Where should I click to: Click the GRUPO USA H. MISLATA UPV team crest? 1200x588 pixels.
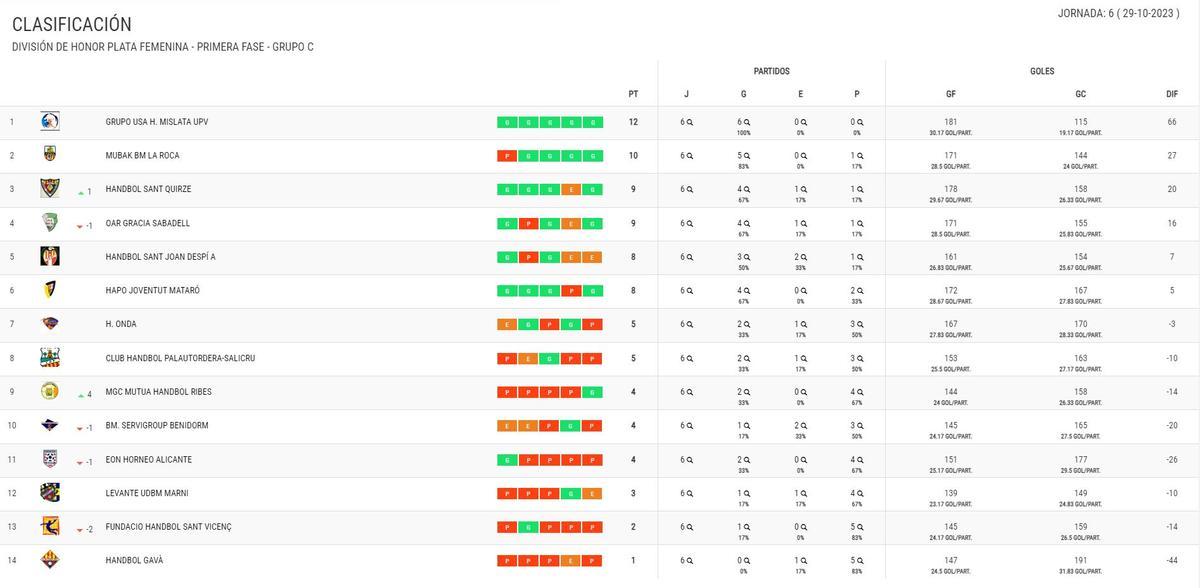click(50, 121)
